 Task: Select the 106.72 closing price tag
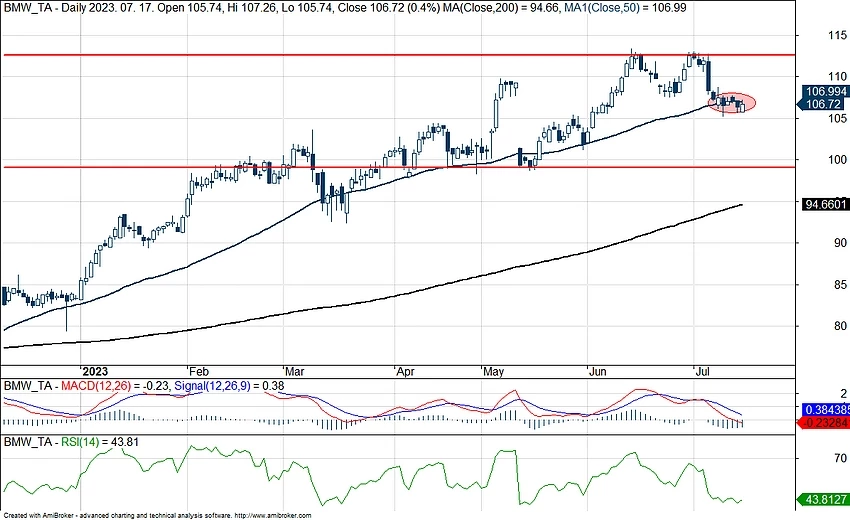(x=821, y=104)
